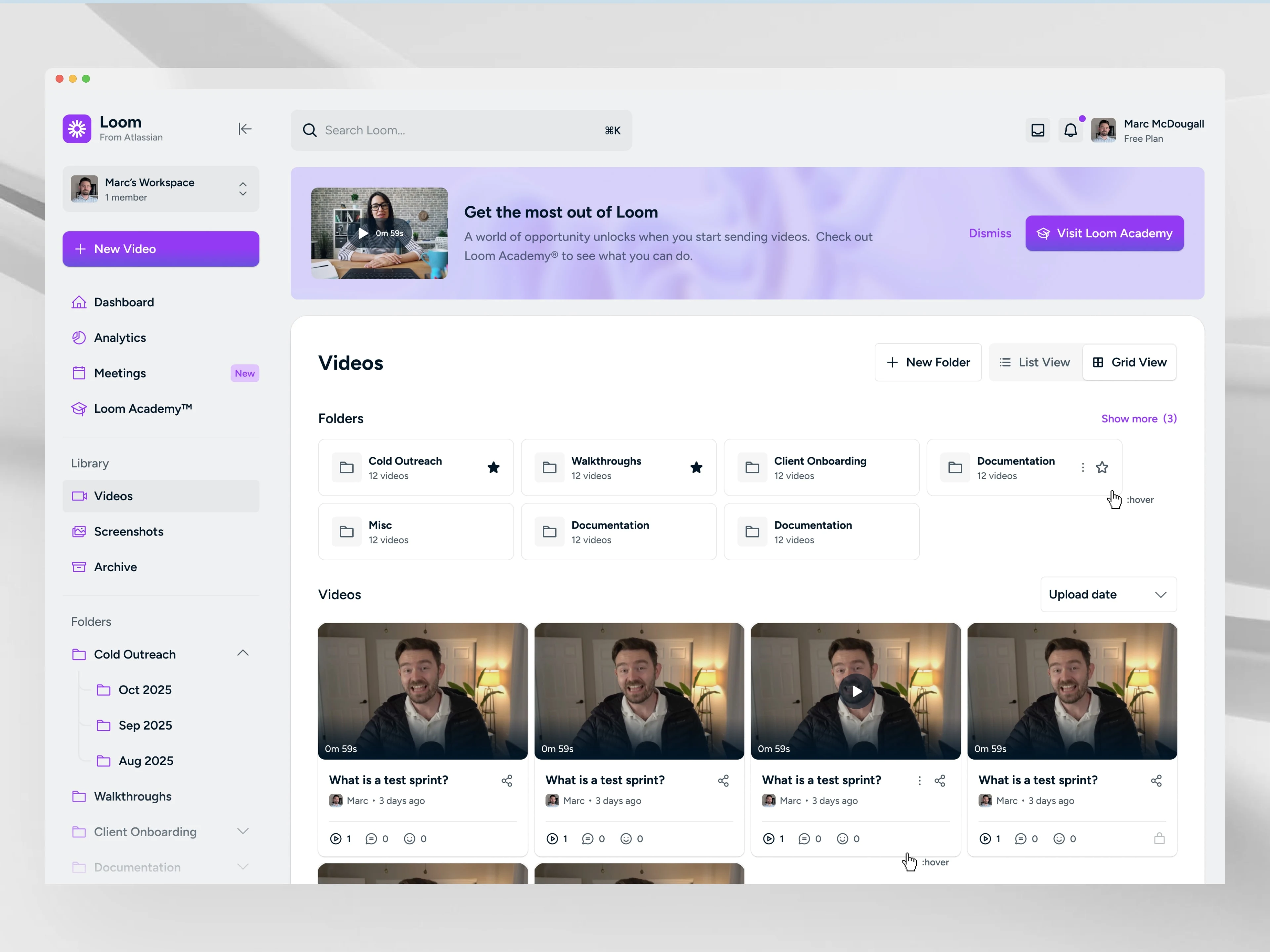
Task: Open the Upload date sort dropdown
Action: click(x=1108, y=594)
